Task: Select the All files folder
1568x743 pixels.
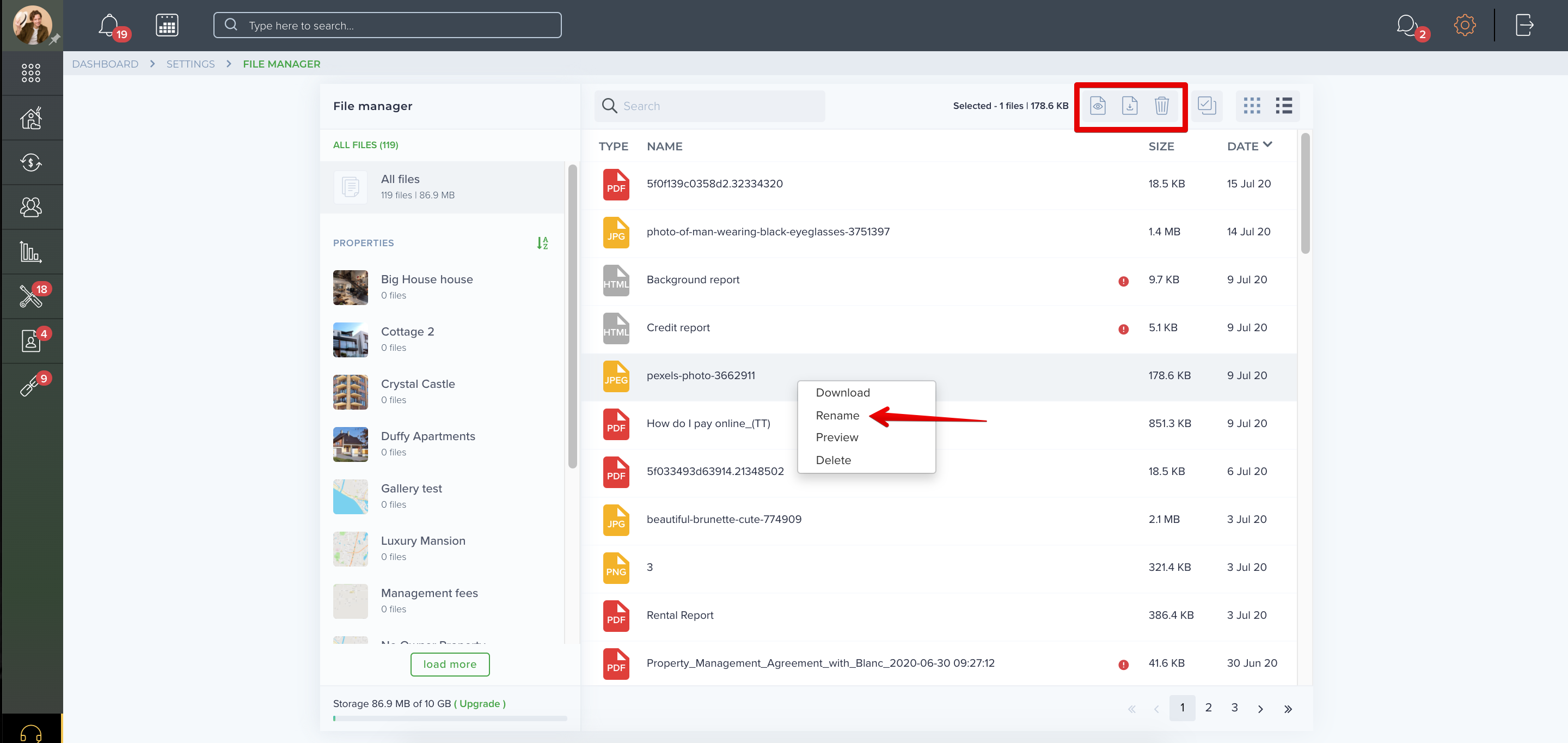Action: 443,187
